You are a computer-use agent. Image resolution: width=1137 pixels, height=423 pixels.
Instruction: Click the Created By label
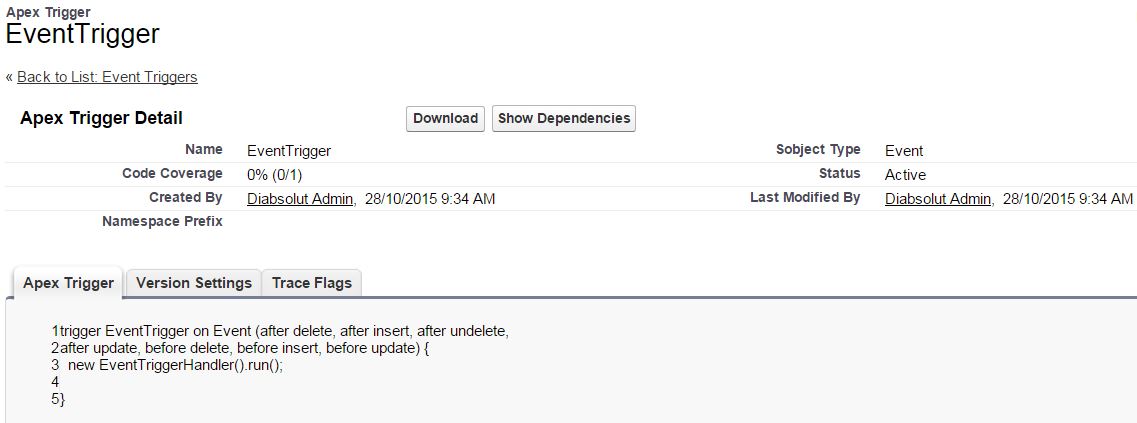tap(186, 197)
